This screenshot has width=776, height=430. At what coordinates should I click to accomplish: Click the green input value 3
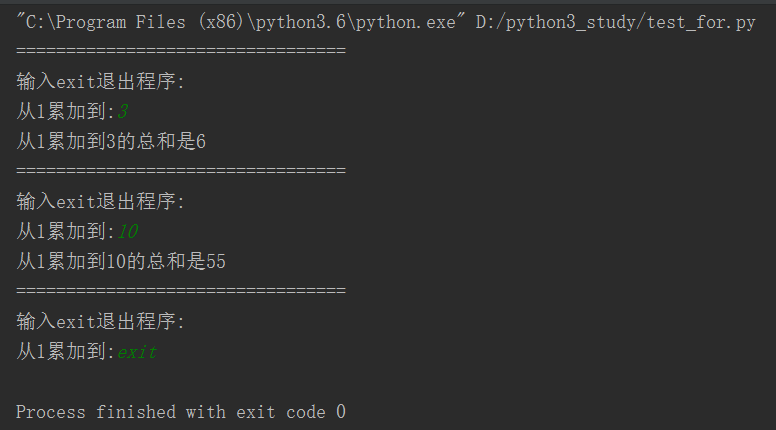click(x=122, y=112)
